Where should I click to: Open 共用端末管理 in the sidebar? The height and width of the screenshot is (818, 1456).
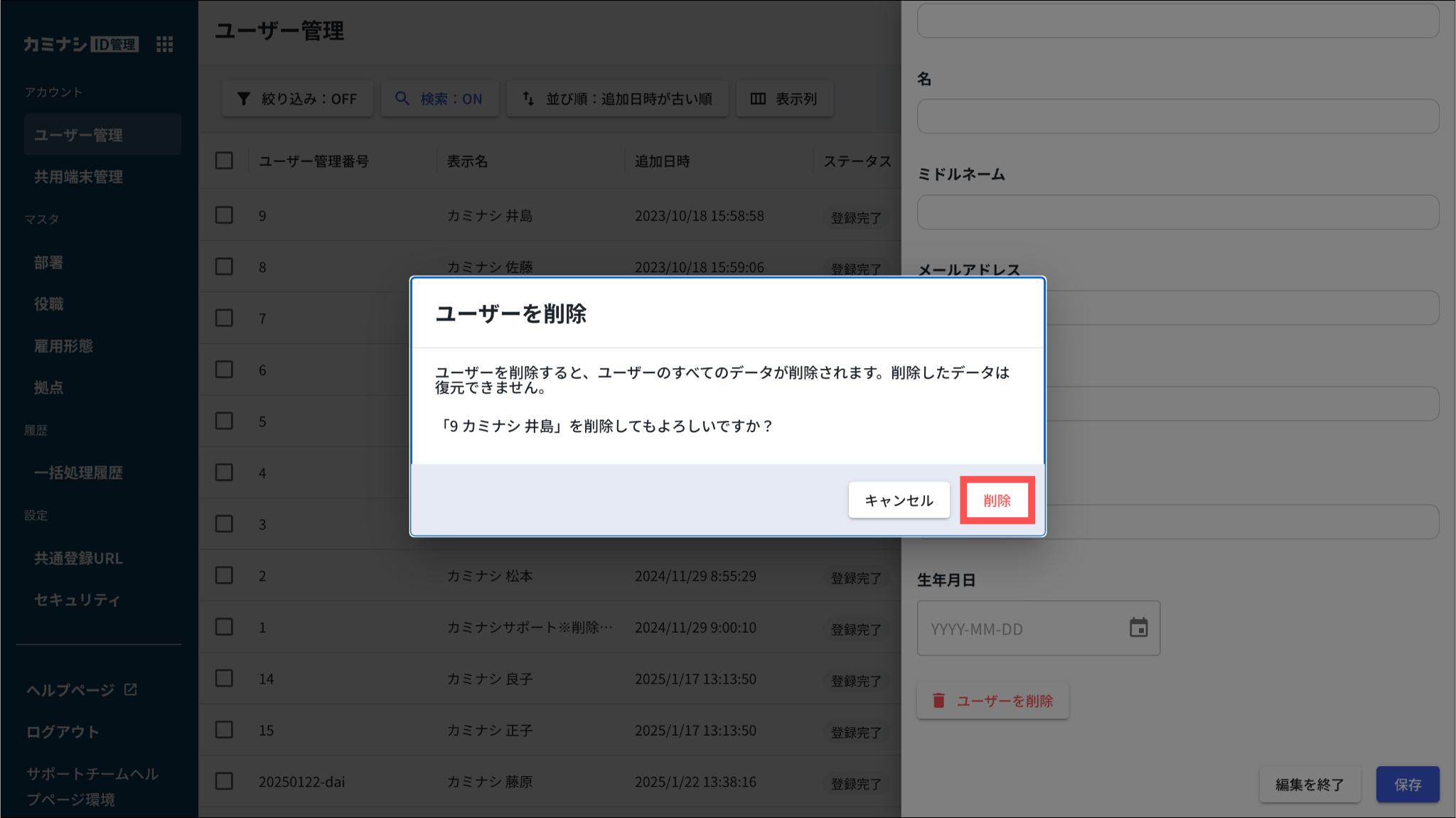point(79,176)
